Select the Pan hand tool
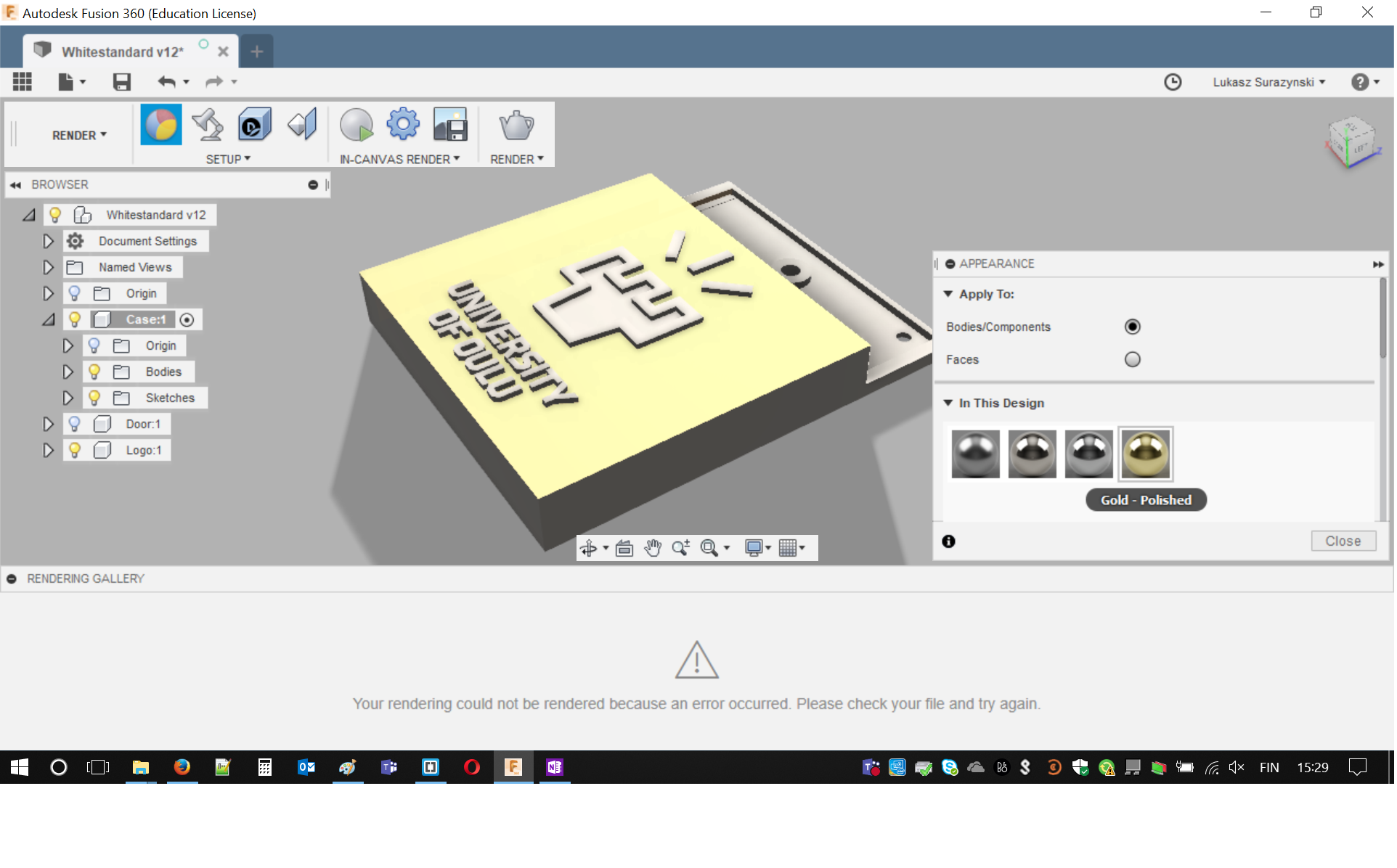This screenshot has height=868, width=1397. tap(653, 549)
